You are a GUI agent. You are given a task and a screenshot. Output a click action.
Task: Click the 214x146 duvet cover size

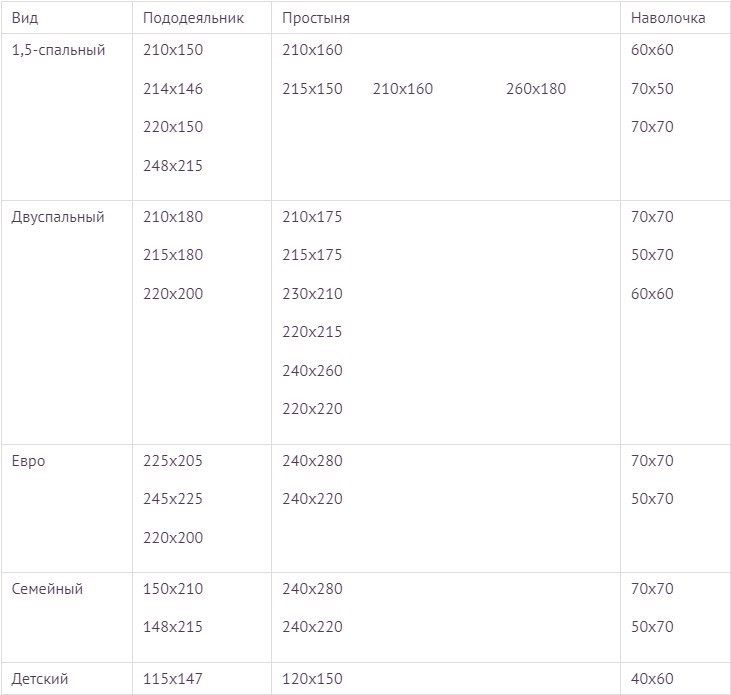click(x=173, y=89)
